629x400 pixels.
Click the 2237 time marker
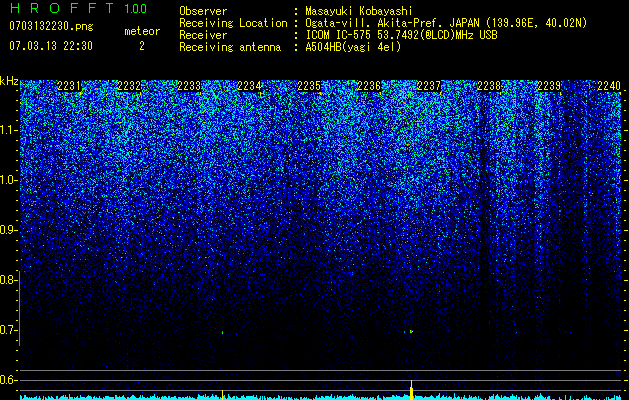coord(429,86)
